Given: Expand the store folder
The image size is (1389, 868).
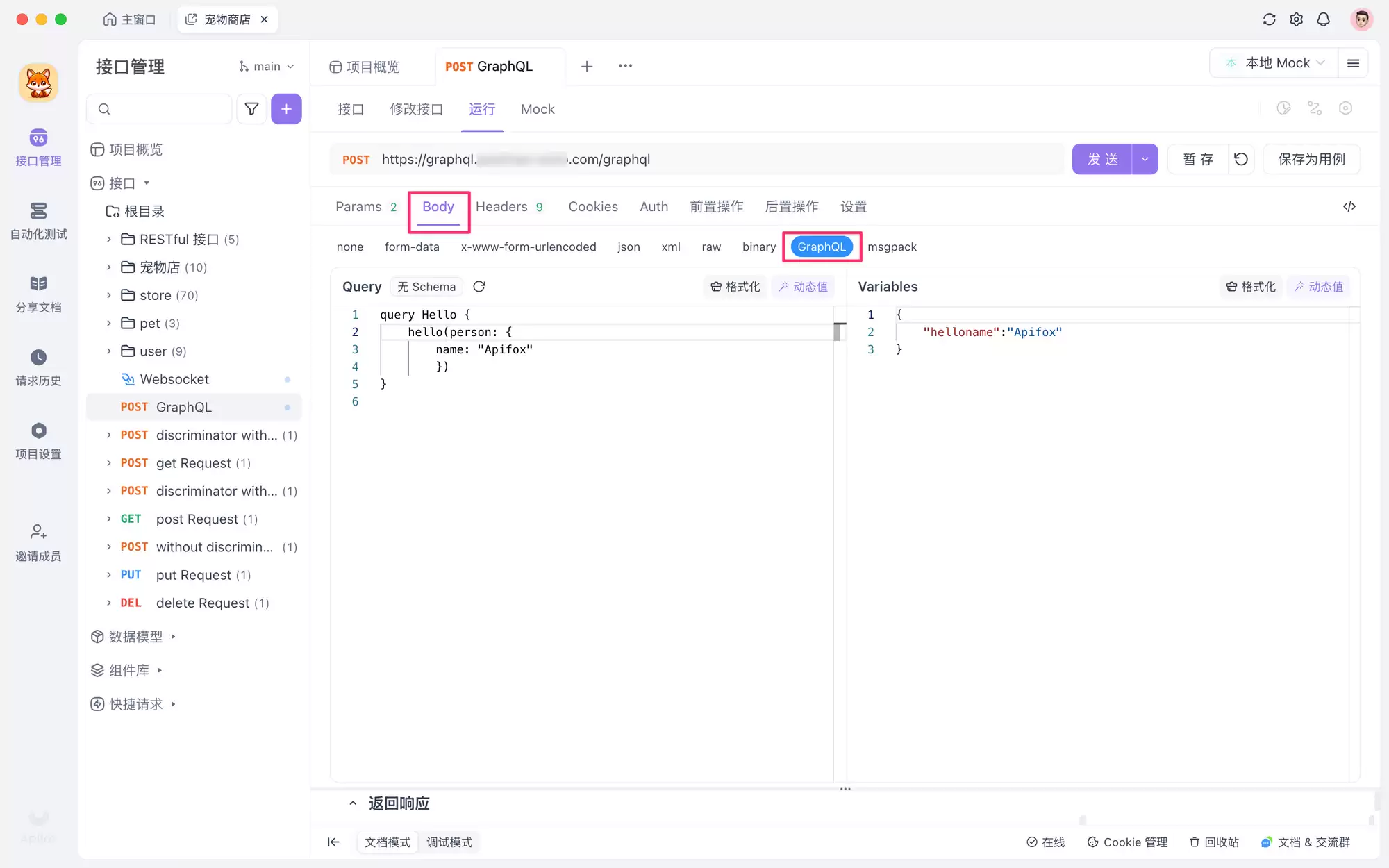Looking at the screenshot, I should coord(109,295).
